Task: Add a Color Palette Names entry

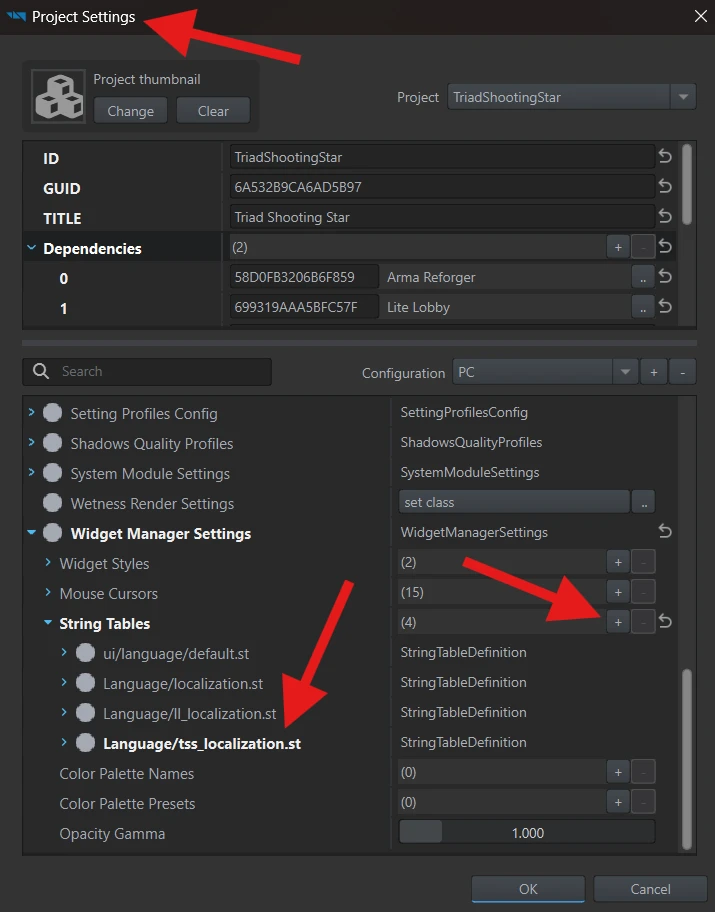Action: [x=618, y=772]
